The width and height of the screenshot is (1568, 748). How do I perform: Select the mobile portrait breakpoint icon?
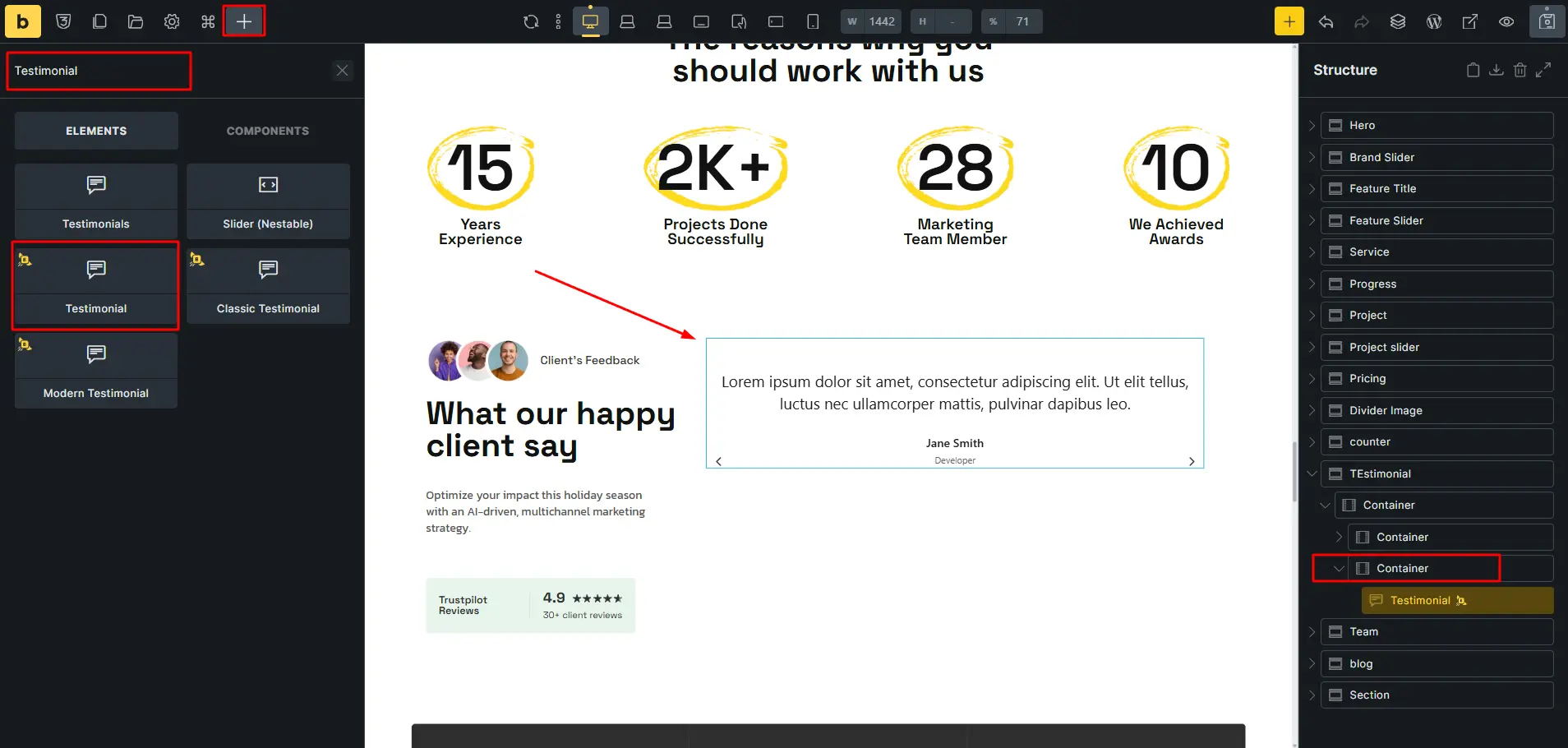(813, 21)
